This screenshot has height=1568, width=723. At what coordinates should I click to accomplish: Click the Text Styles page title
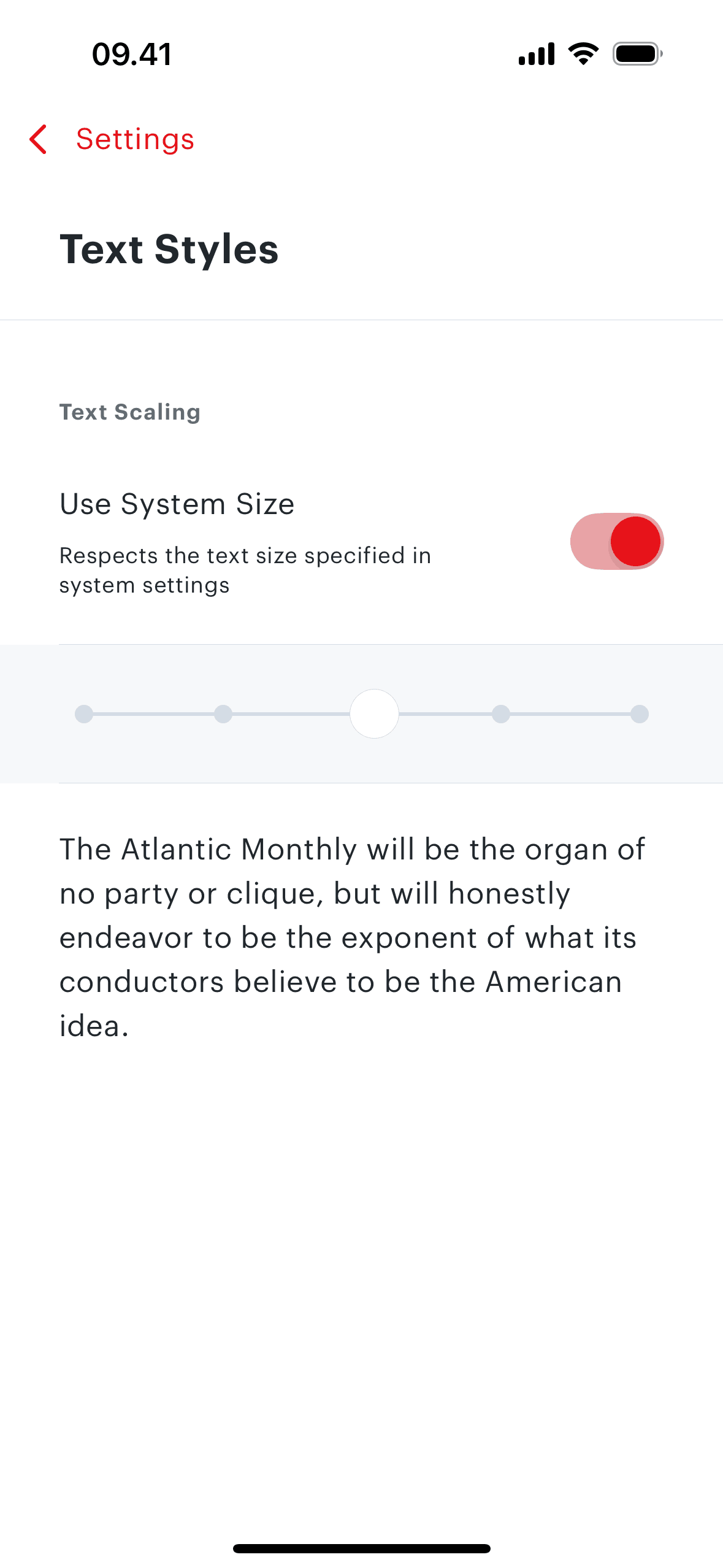pos(169,249)
